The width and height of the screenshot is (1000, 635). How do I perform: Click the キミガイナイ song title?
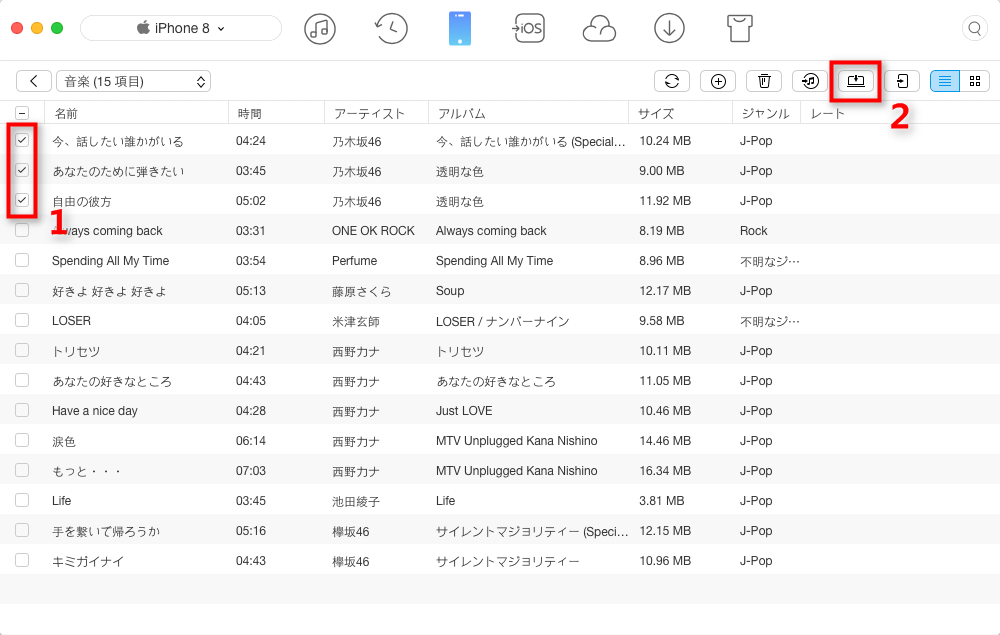click(88, 561)
